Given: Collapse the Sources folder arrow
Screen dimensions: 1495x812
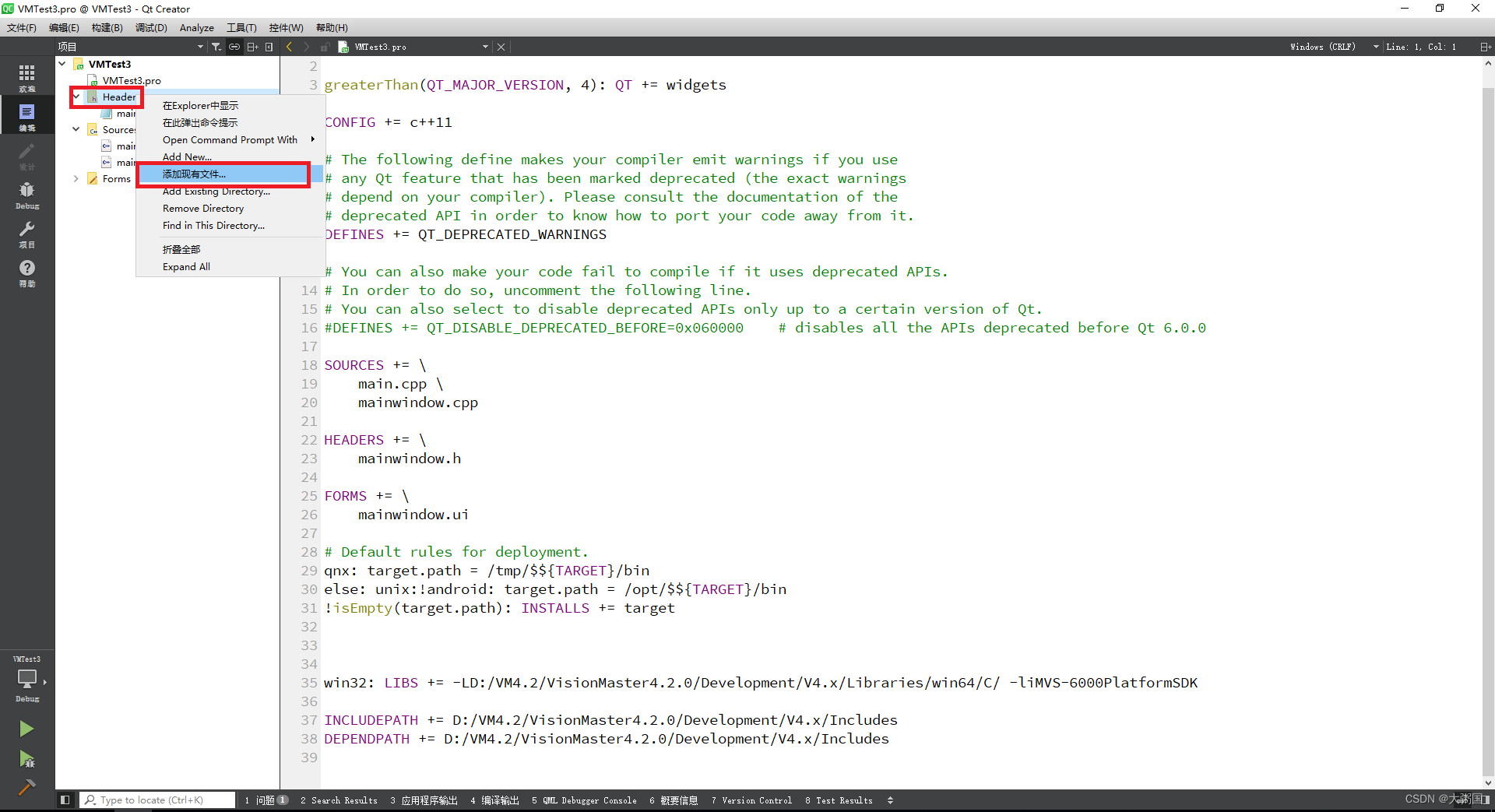Looking at the screenshot, I should (x=76, y=129).
